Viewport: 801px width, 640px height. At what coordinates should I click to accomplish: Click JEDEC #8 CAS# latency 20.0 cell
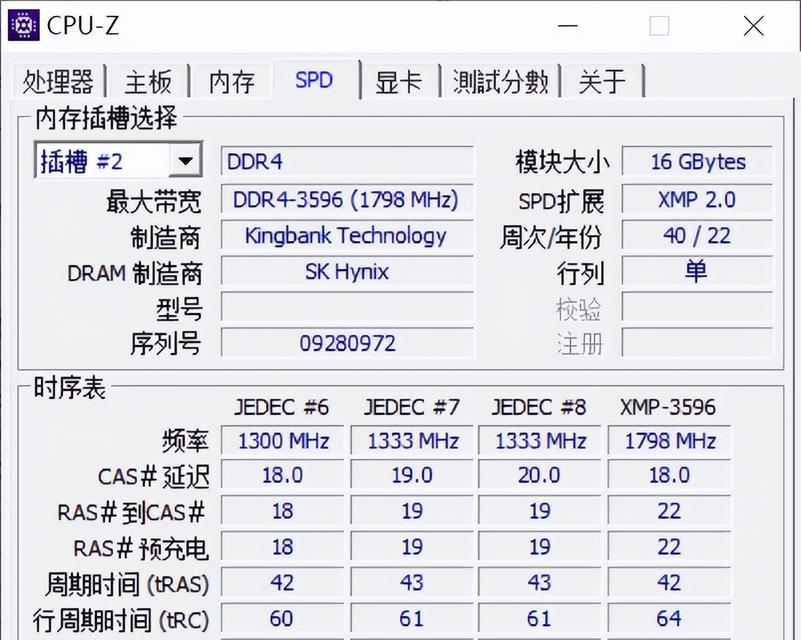540,476
